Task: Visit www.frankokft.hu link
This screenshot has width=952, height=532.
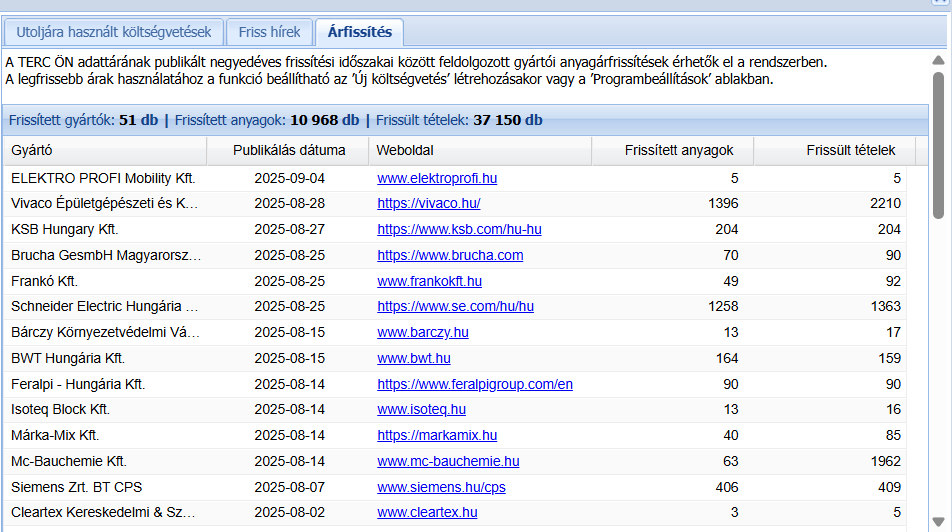Action: [x=429, y=282]
